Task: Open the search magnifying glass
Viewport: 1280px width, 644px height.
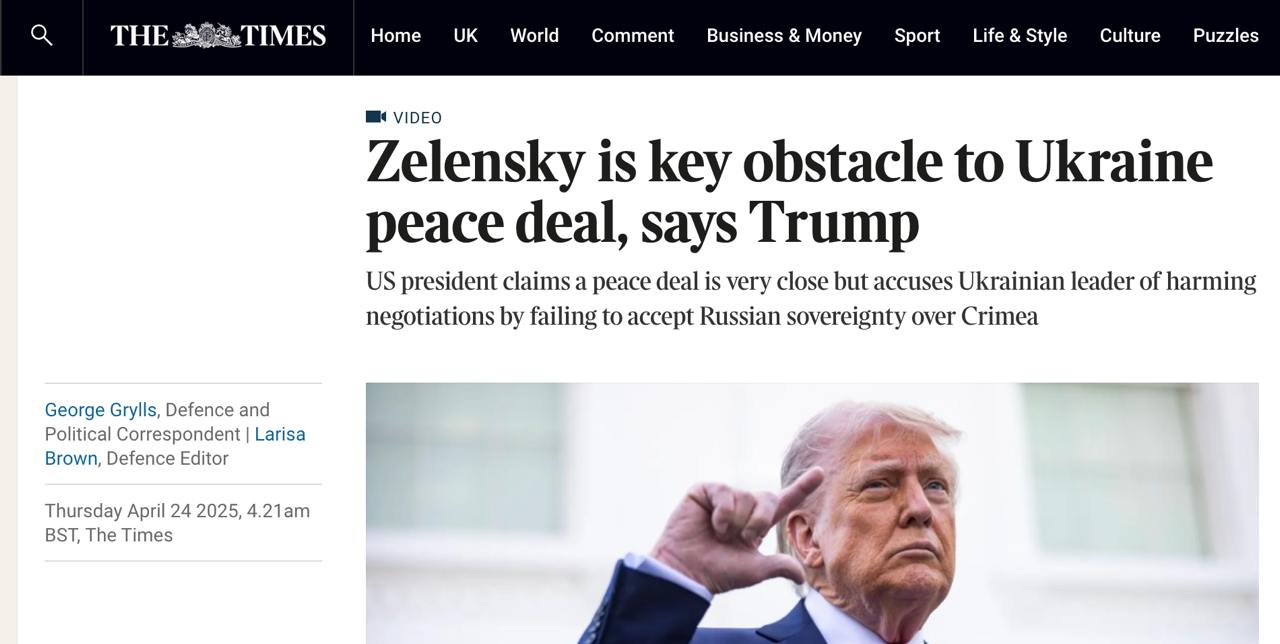Action: [41, 36]
